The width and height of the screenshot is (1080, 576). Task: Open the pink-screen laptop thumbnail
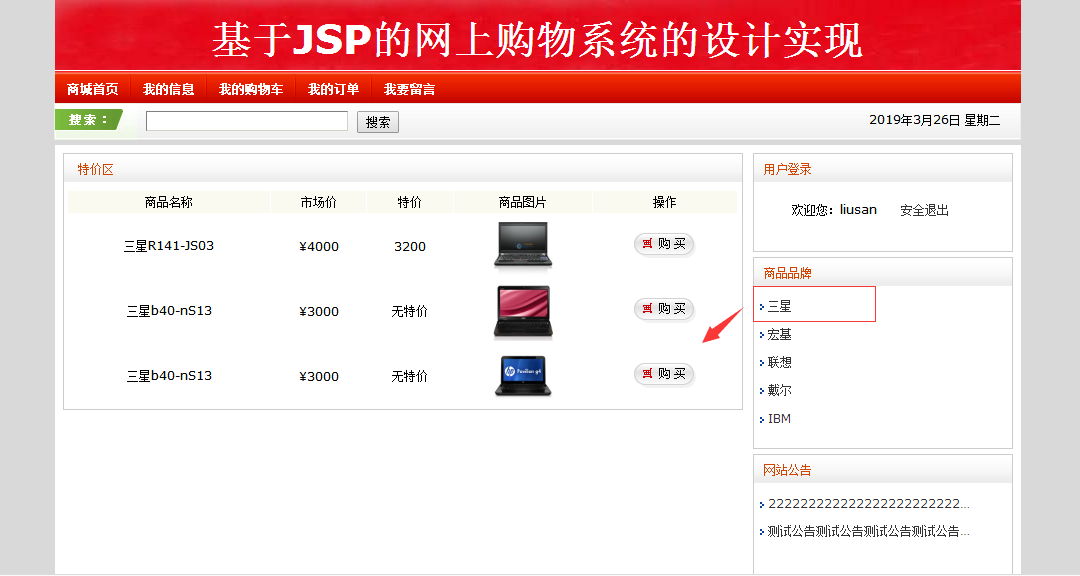click(523, 312)
